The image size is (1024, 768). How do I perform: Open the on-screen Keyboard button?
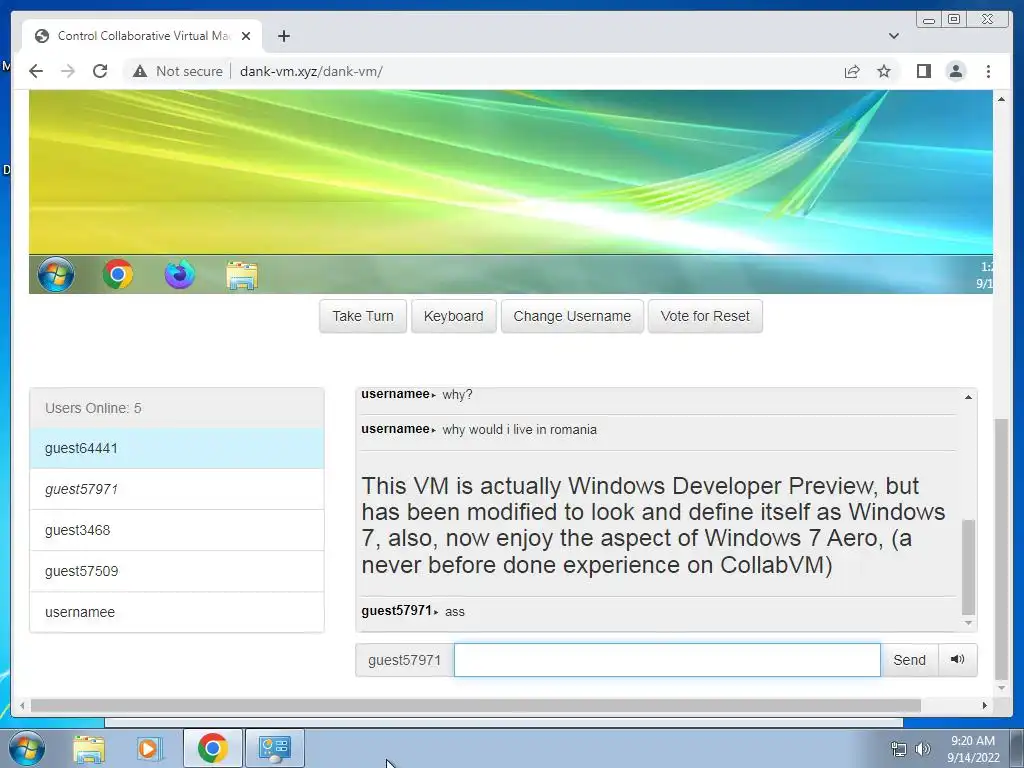point(454,316)
